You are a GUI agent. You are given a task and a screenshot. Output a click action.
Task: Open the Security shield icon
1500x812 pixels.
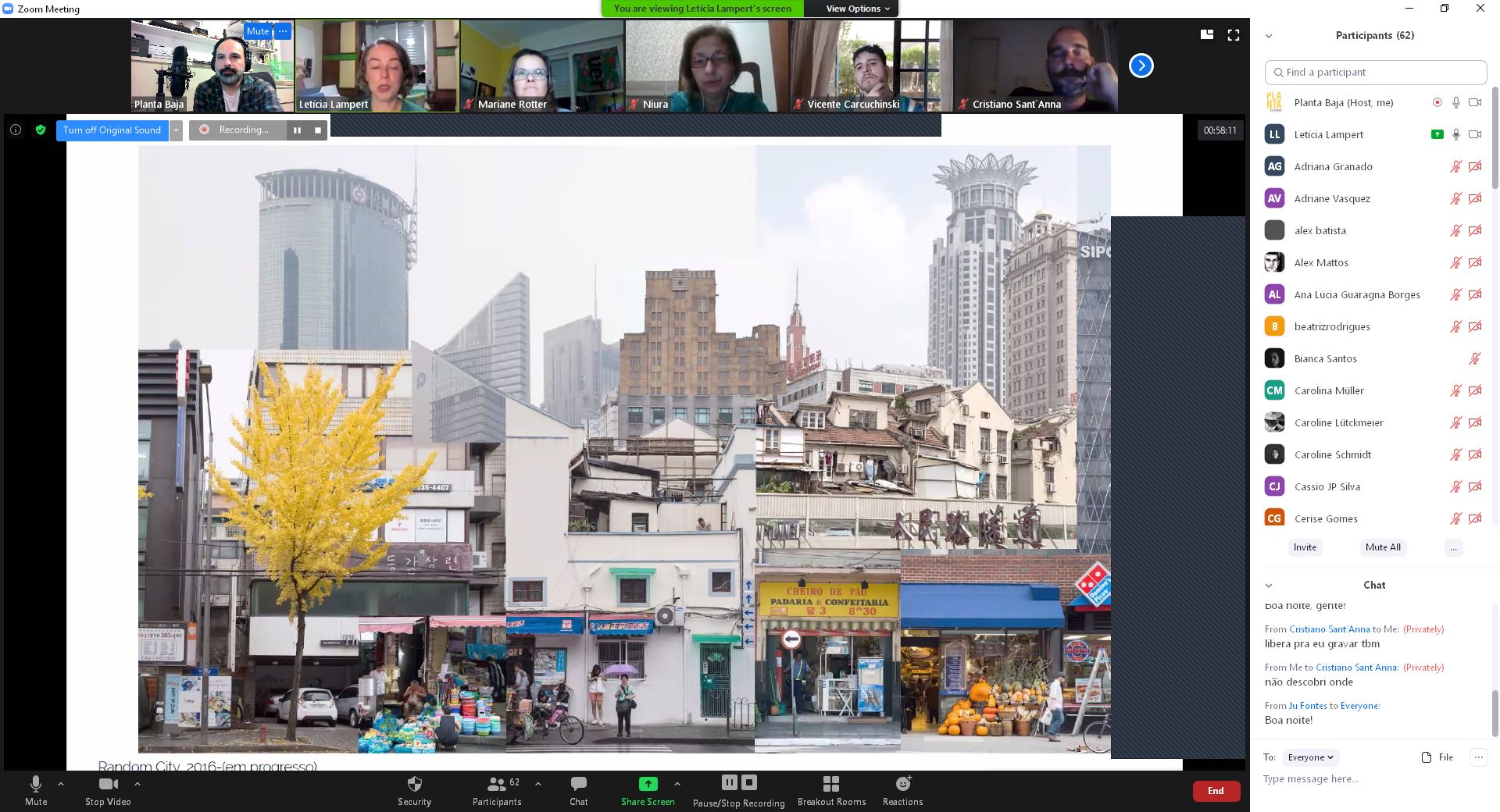tap(414, 784)
